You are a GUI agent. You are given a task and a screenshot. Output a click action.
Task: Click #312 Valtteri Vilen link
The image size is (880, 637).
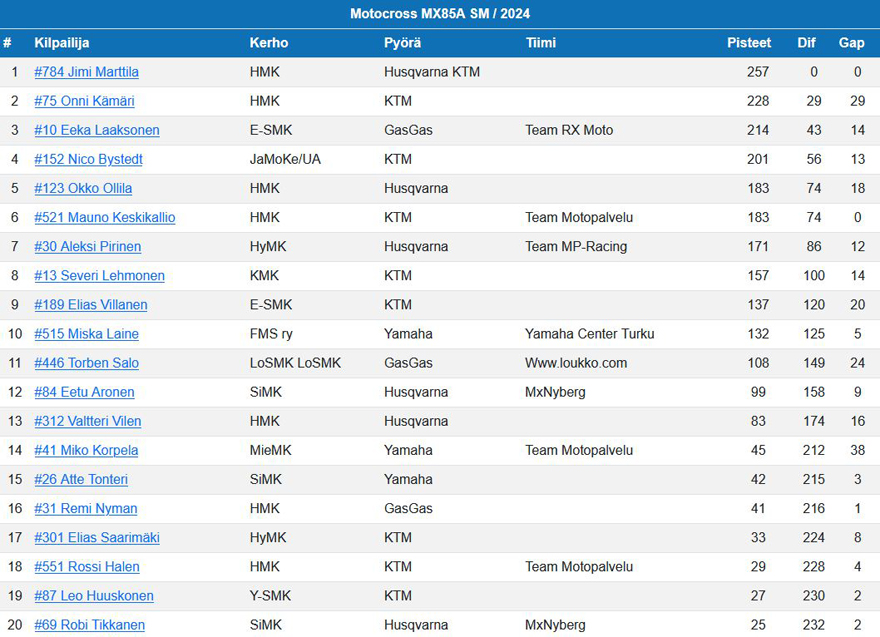(x=88, y=421)
